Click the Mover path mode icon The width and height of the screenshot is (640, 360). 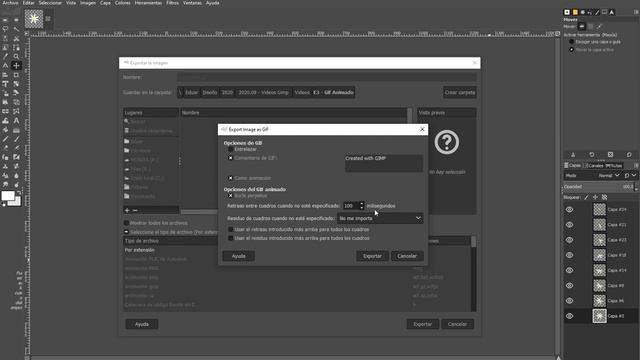[x=599, y=27]
